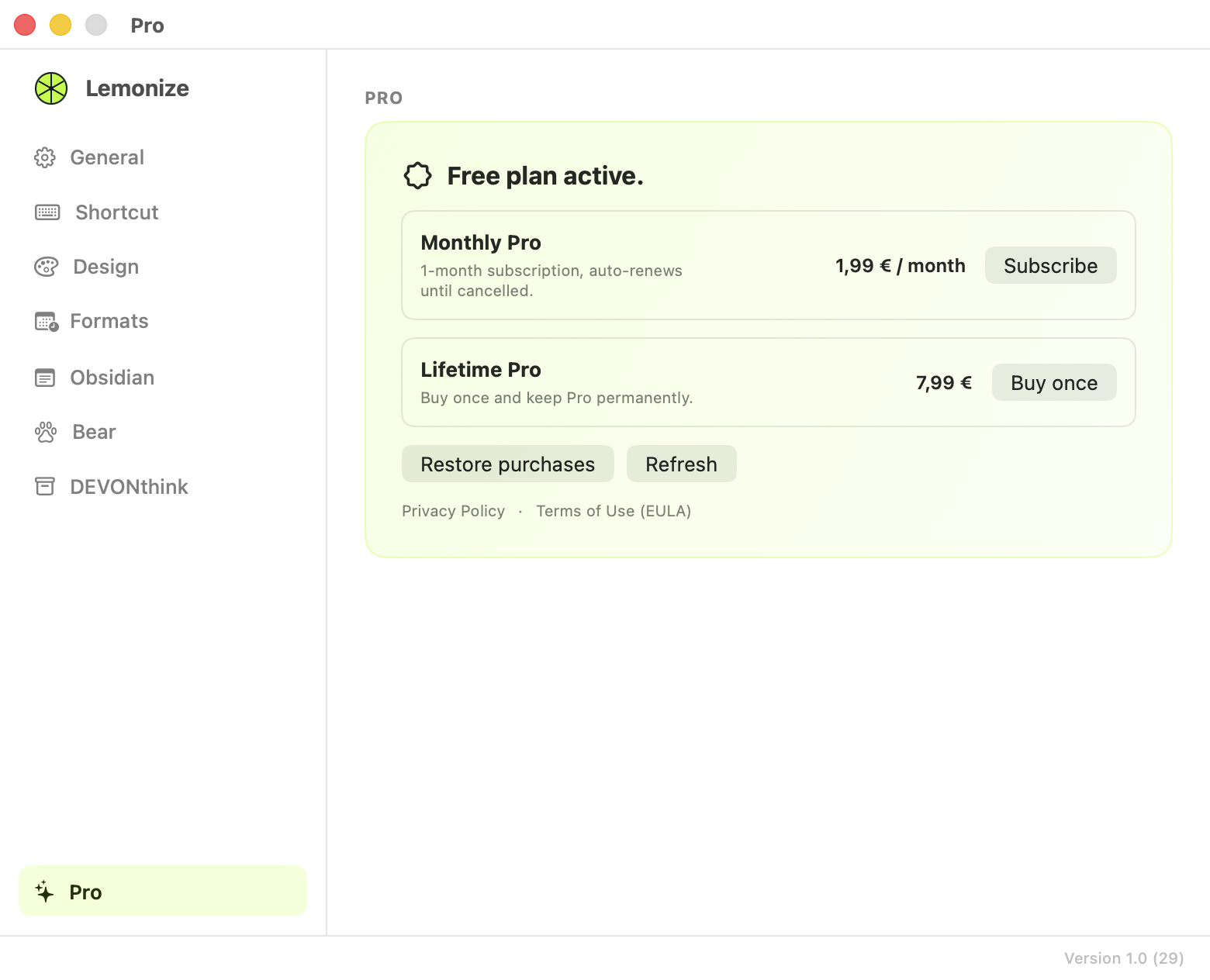1210x980 pixels.
Task: Click the DEVONthink archive box icon
Action: point(45,486)
